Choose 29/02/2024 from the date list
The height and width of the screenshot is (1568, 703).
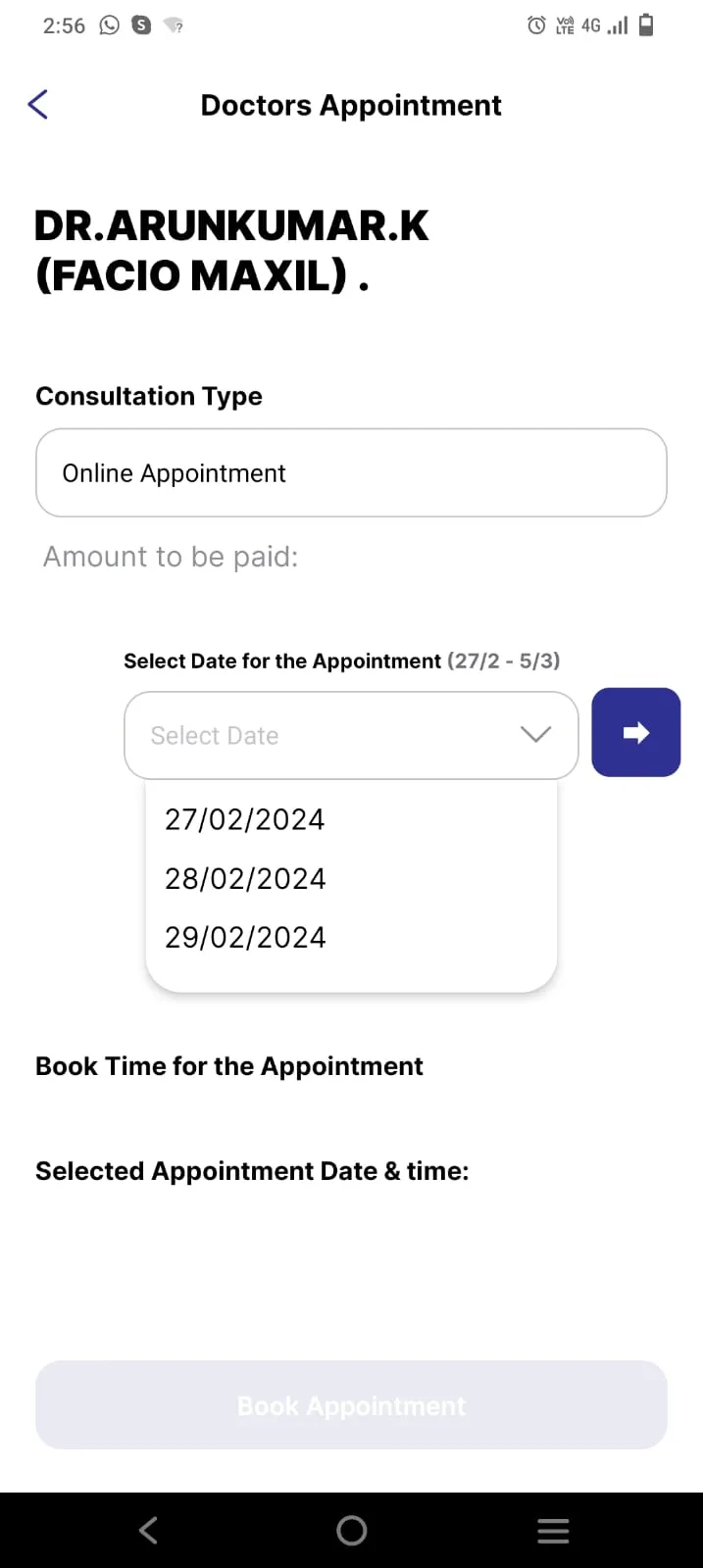click(x=244, y=937)
